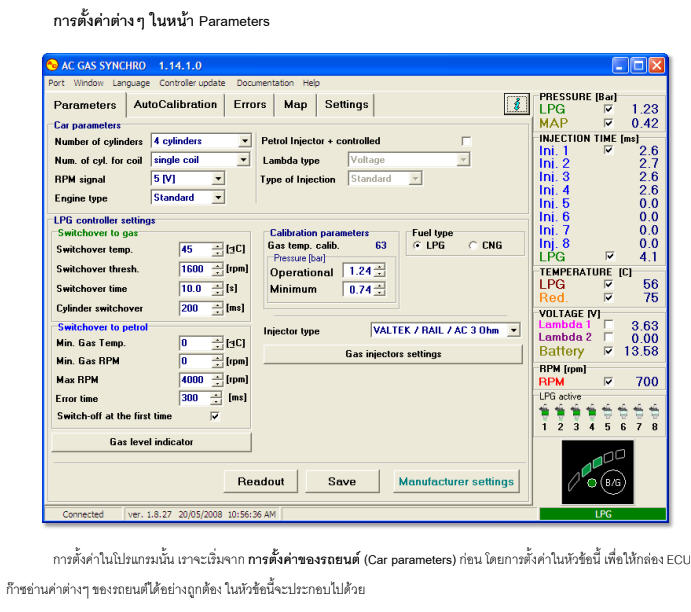This screenshot has width=691, height=612.
Task: Toggle the LPG temperature checkbox
Action: [x=609, y=284]
